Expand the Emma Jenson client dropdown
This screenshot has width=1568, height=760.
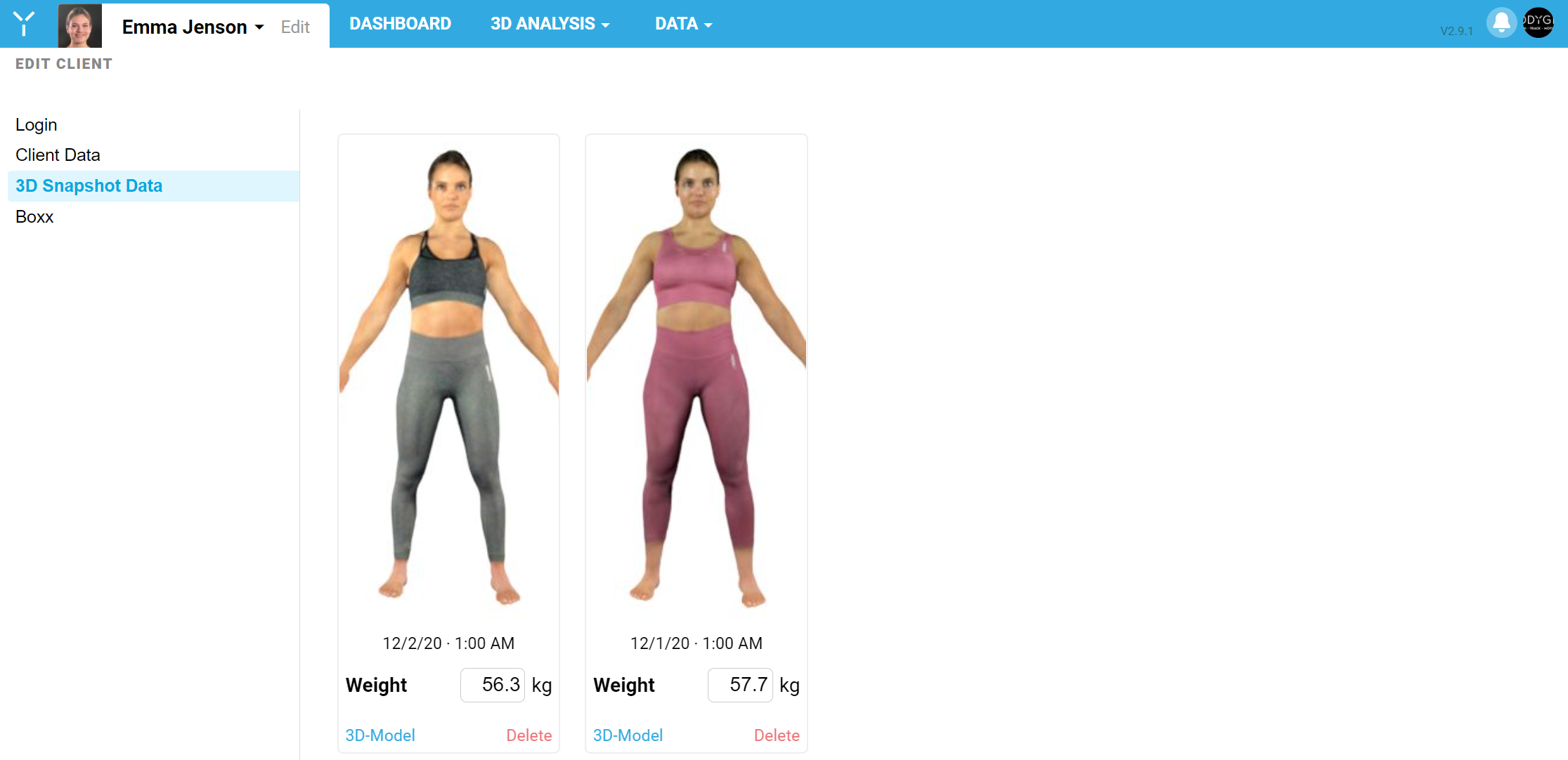pyautogui.click(x=193, y=27)
